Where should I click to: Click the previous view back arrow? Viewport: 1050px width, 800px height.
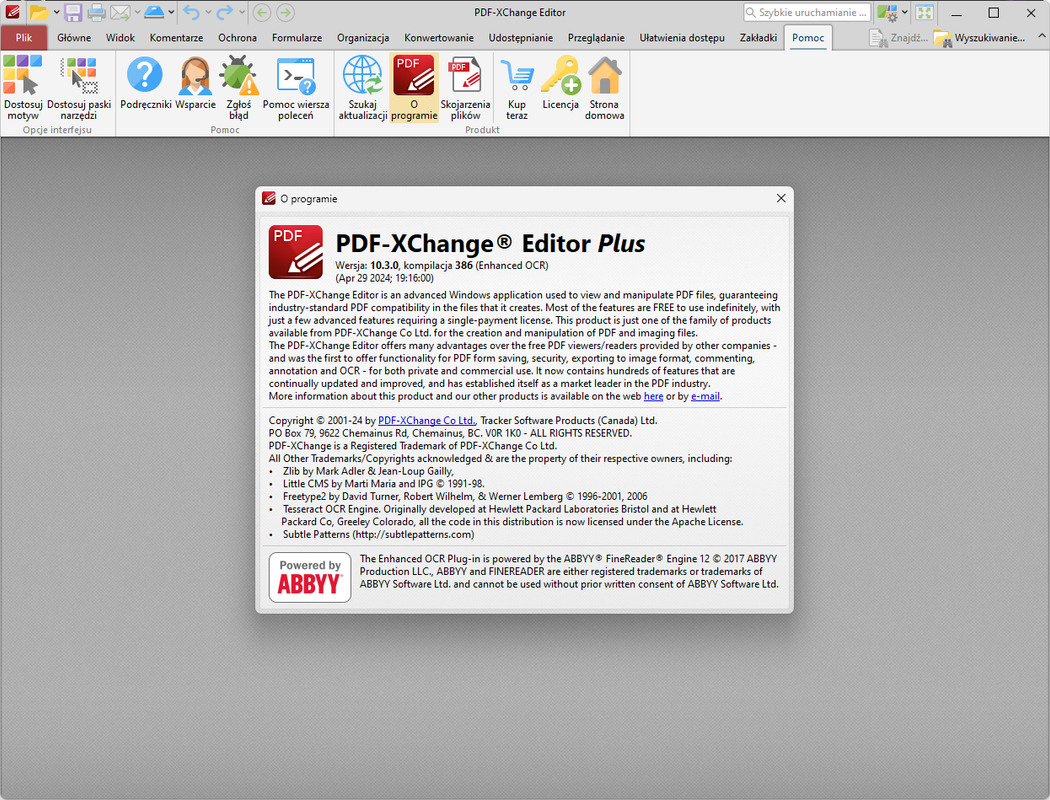coord(262,13)
